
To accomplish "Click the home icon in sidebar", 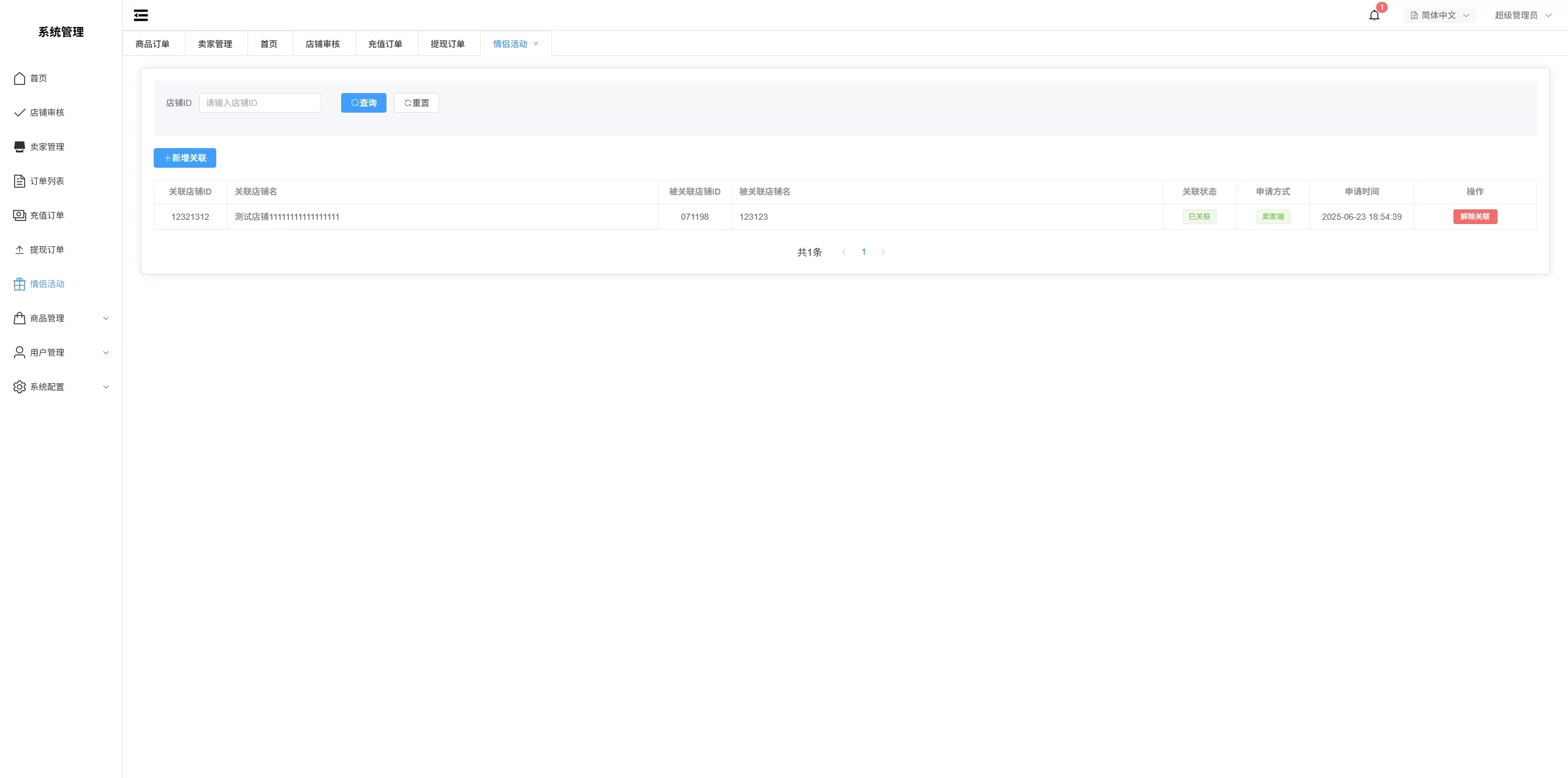I will pyautogui.click(x=20, y=78).
